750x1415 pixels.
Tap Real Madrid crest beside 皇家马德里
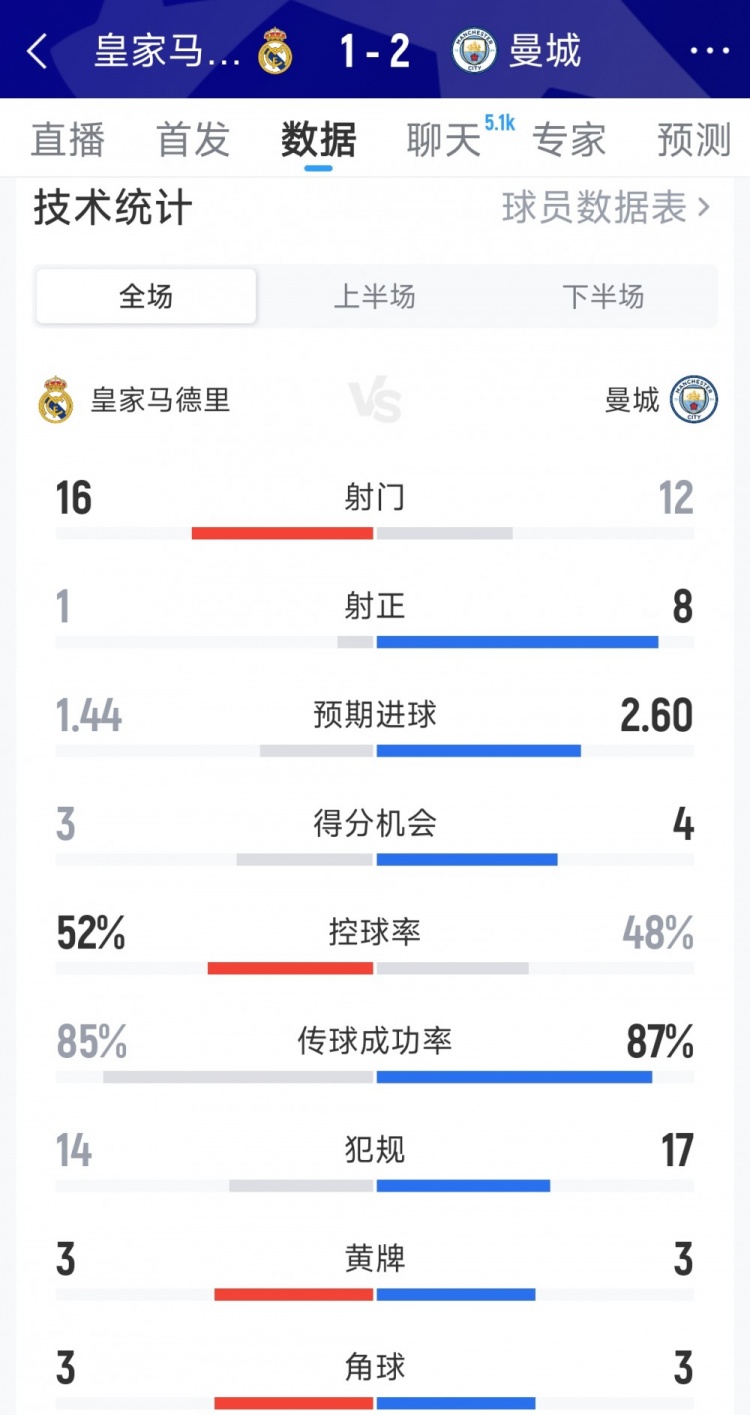pos(56,400)
